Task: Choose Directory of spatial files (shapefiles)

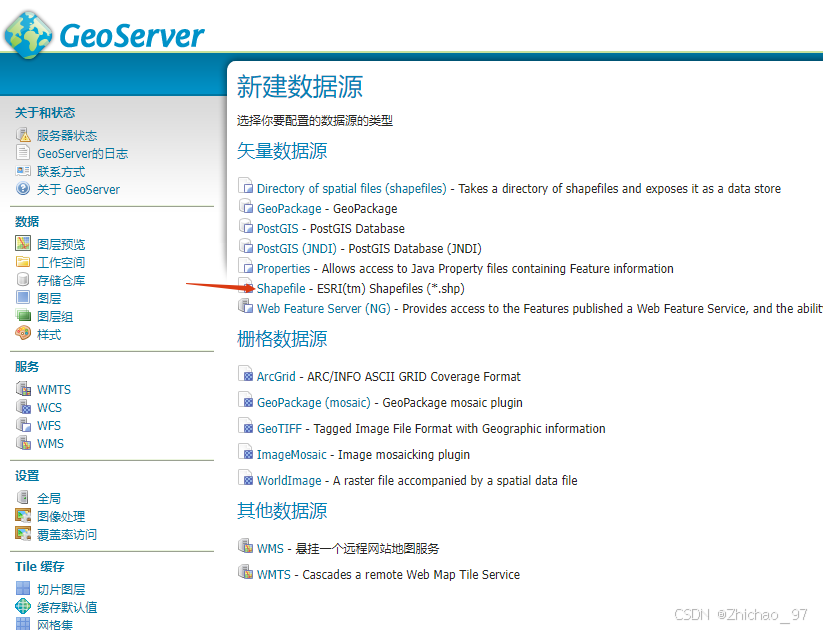Action: [x=351, y=188]
